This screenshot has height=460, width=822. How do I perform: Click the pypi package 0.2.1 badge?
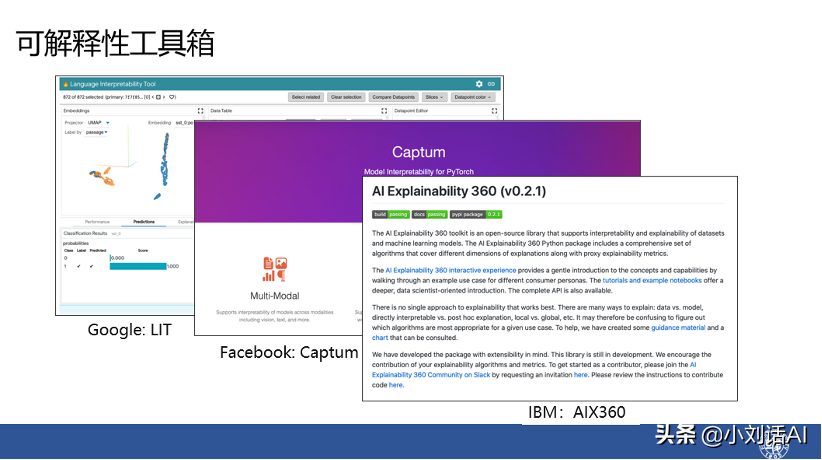pos(476,214)
